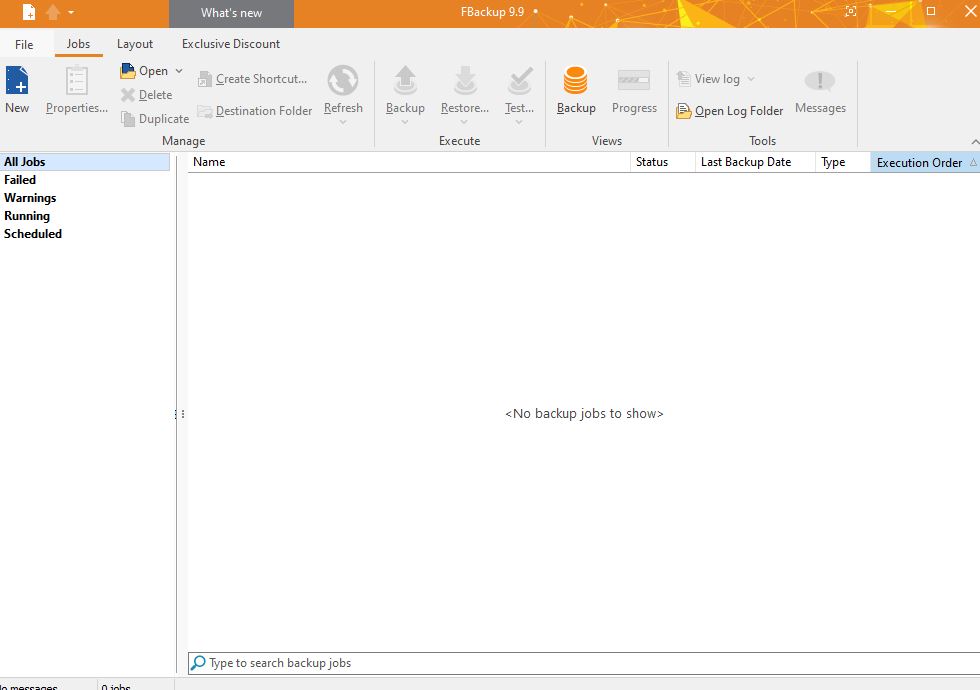Expand the Restore dropdown arrow
This screenshot has width=980, height=690.
click(x=464, y=121)
